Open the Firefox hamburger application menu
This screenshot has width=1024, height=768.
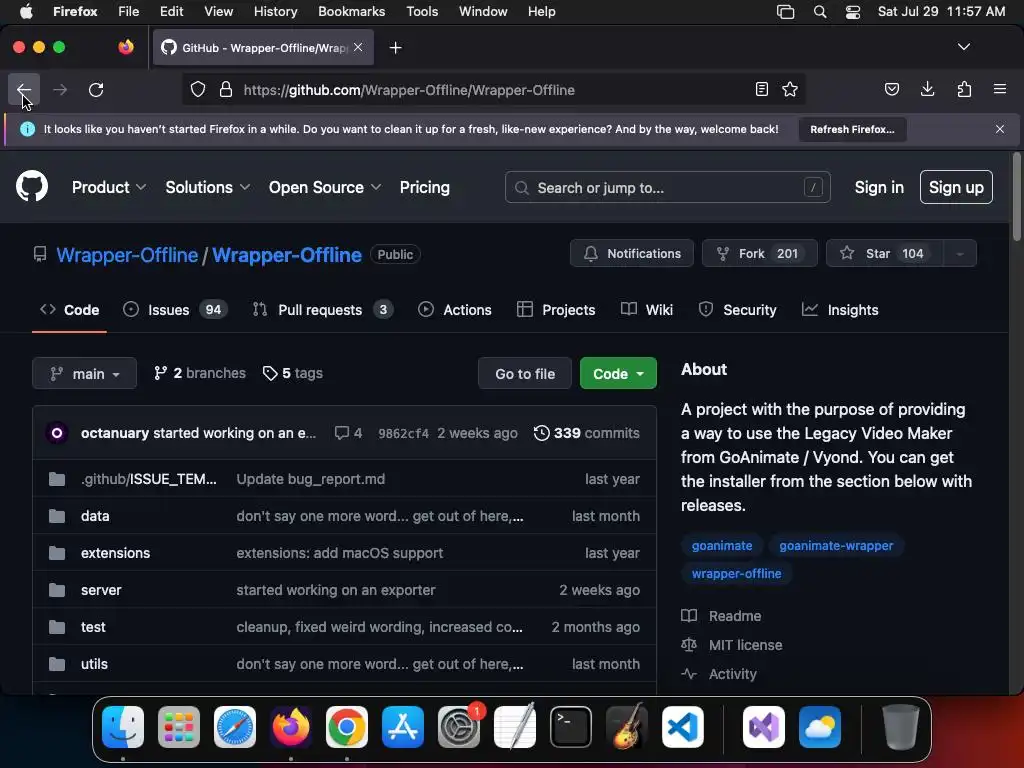1000,89
